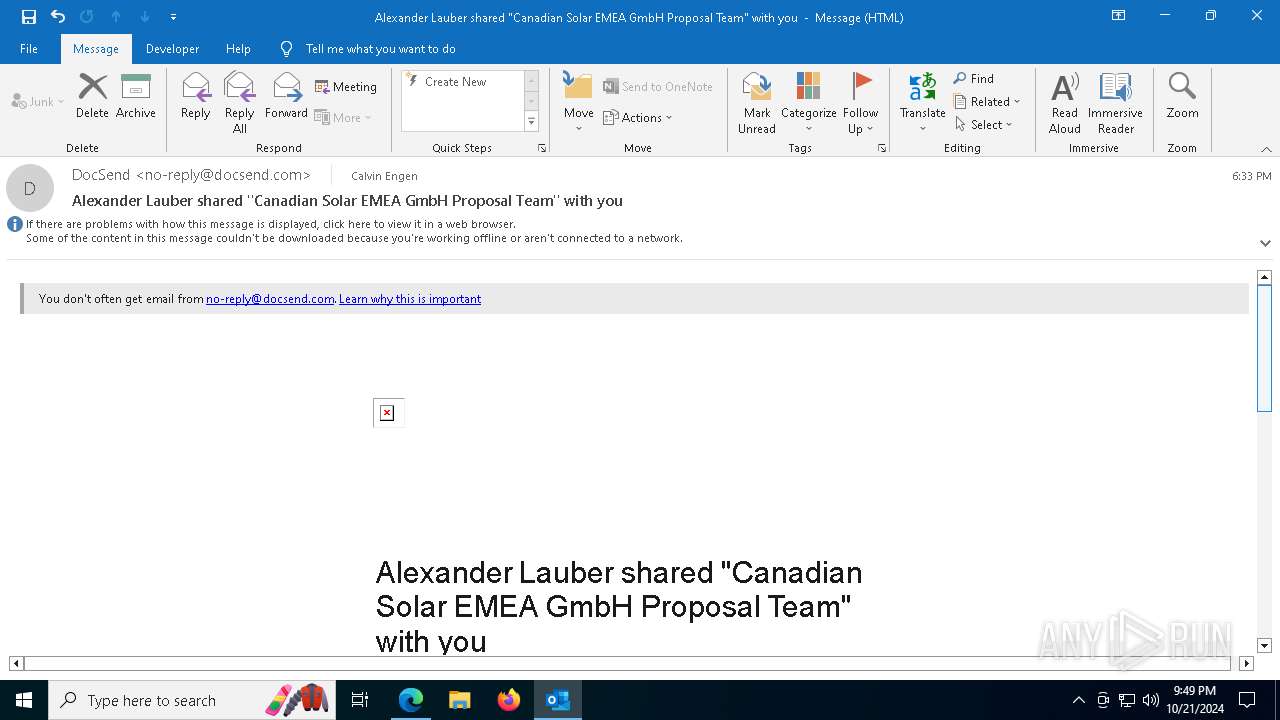Click the Calvin Engen recipient name
This screenshot has height=720, width=1280.
coord(384,176)
